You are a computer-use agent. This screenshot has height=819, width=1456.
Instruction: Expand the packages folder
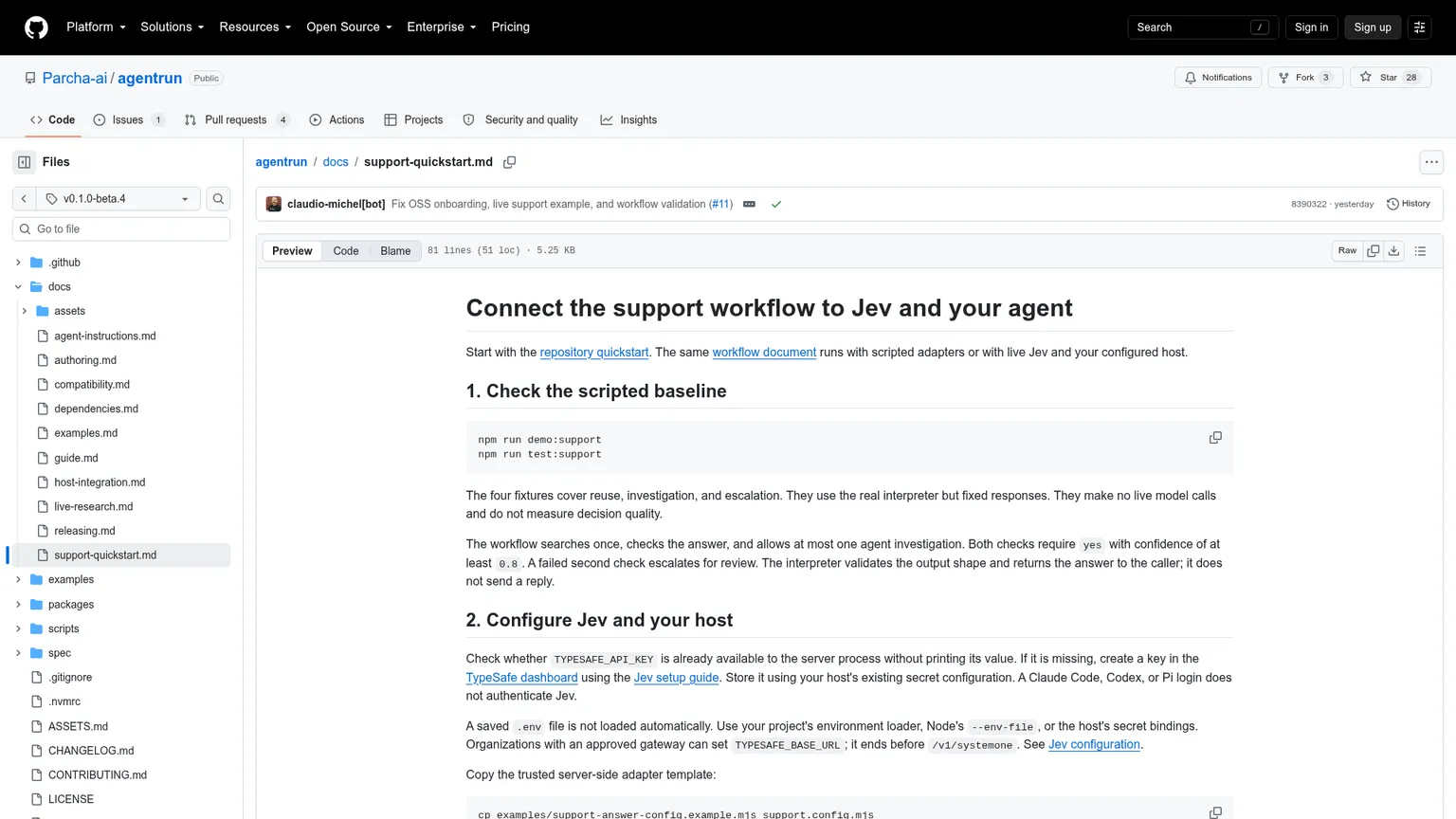tap(18, 604)
